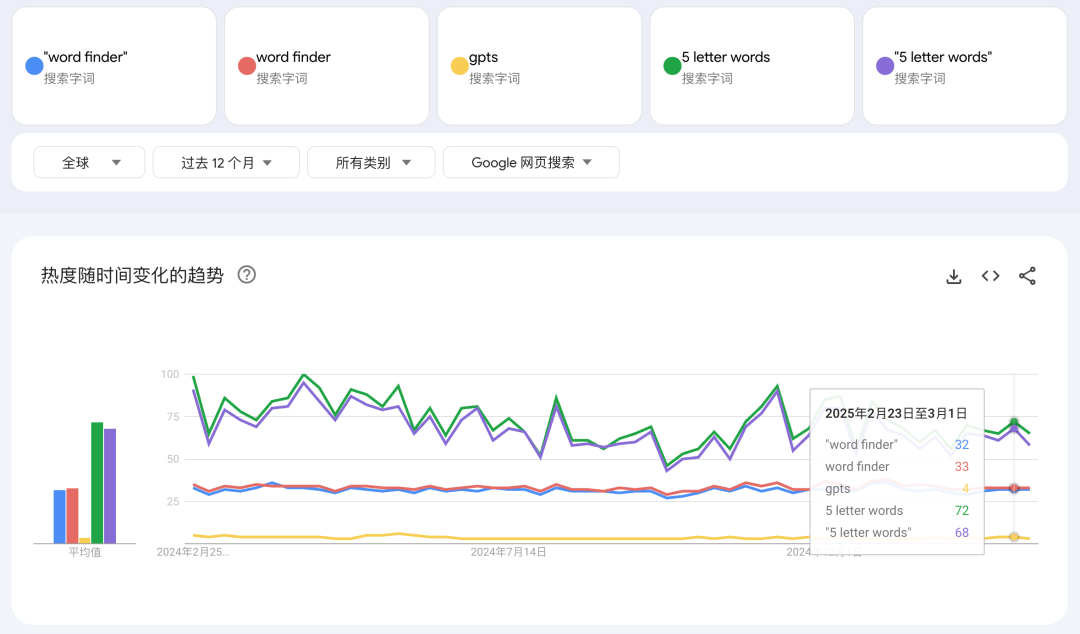Click the 2024年2月25 axis label
The image size is (1080, 634).
click(193, 552)
